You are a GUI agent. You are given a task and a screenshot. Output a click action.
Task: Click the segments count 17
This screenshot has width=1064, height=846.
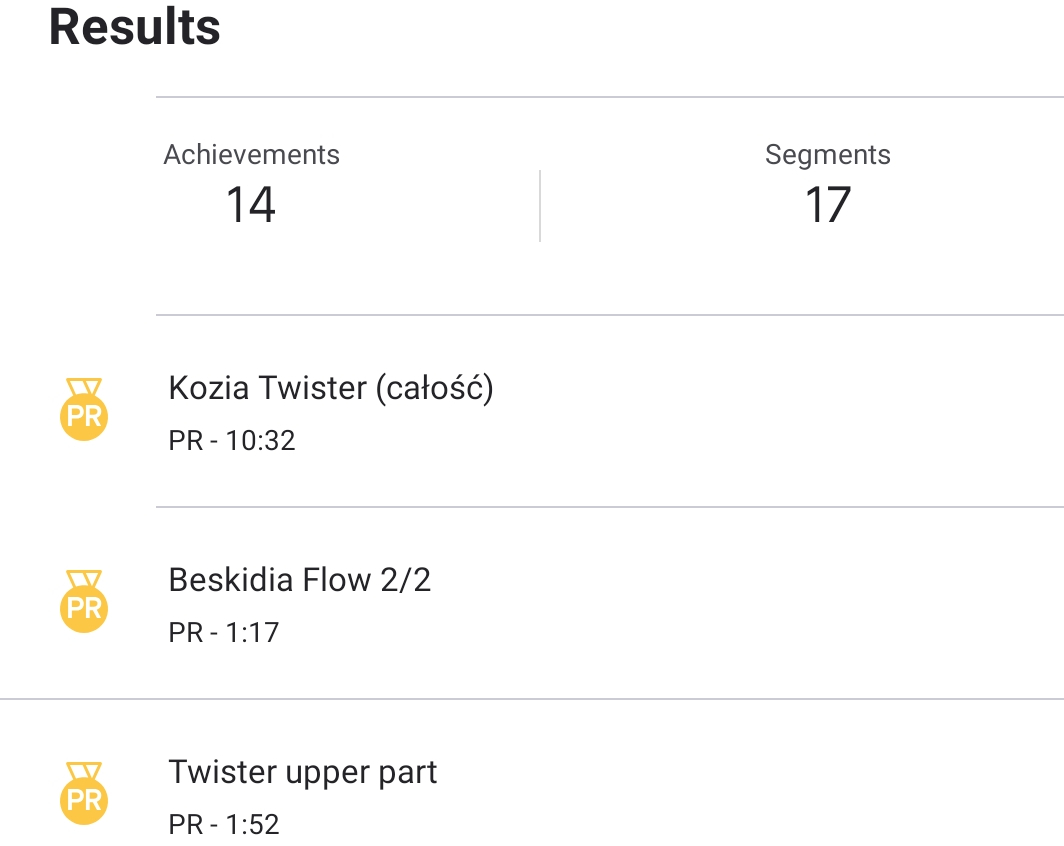pyautogui.click(x=827, y=205)
